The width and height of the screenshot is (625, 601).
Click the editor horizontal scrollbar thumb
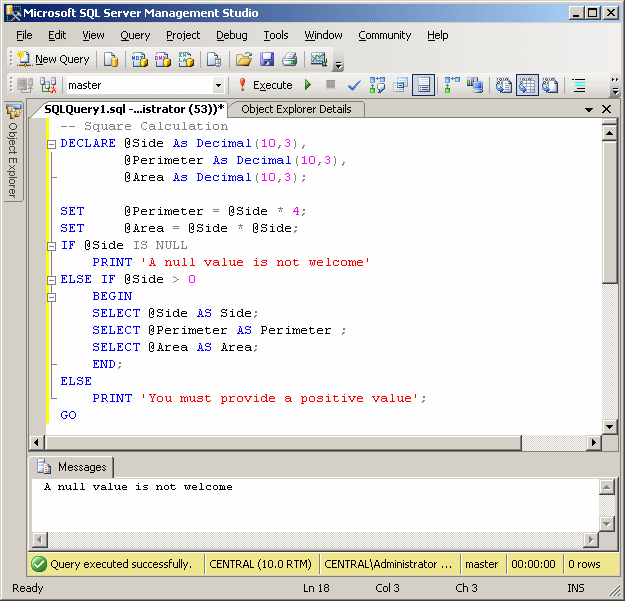point(284,442)
